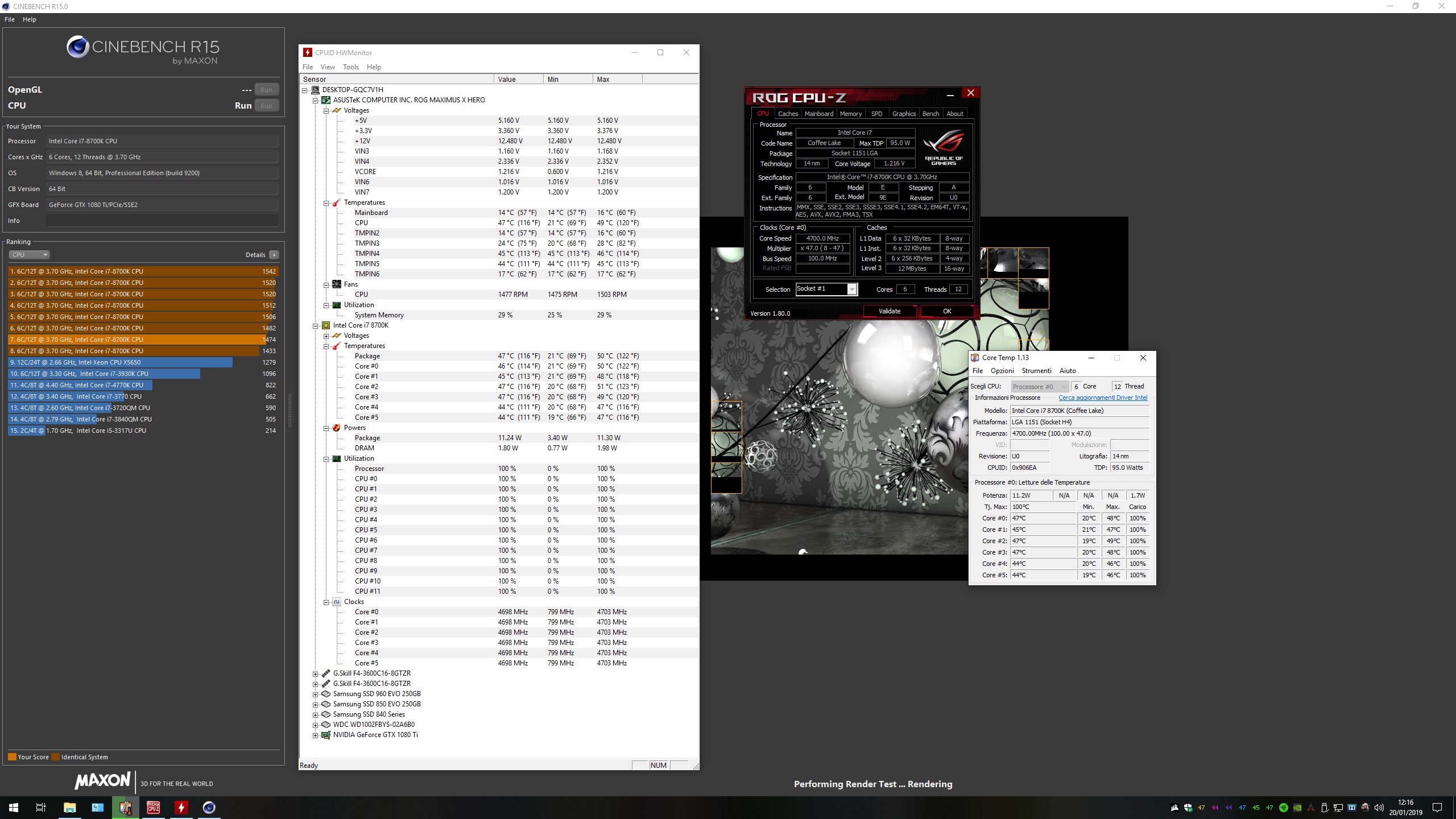Open the Action Center notifications

coord(1437,808)
